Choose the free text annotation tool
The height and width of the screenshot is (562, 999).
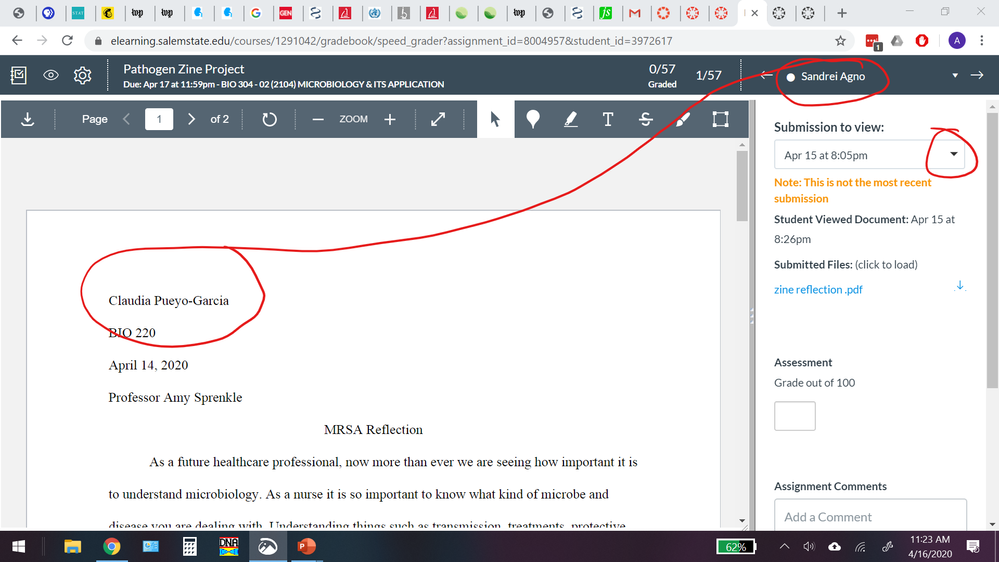pos(607,119)
